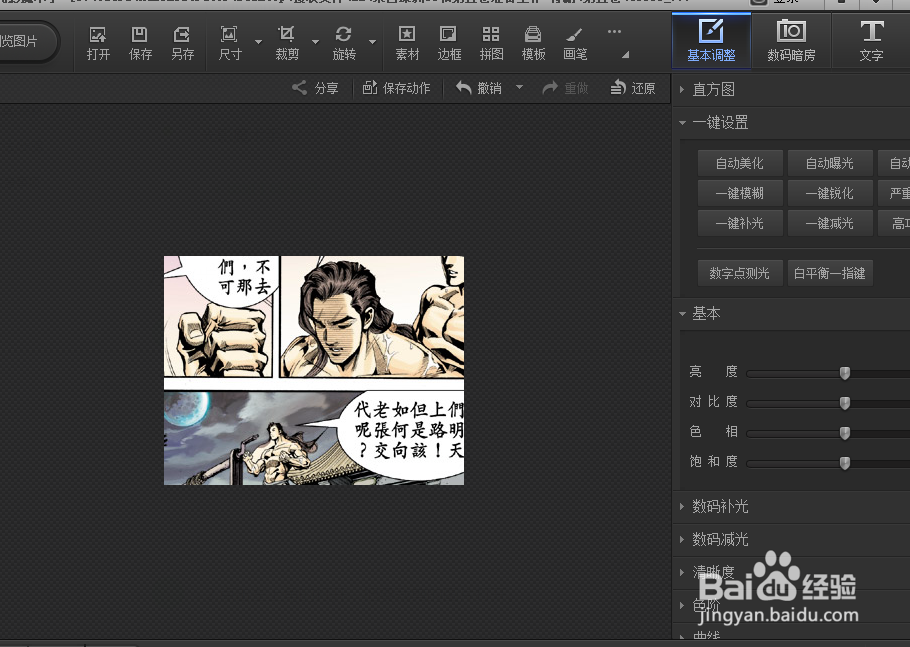This screenshot has height=647, width=910.
Task: Click the 保存 save icon
Action: point(140,44)
